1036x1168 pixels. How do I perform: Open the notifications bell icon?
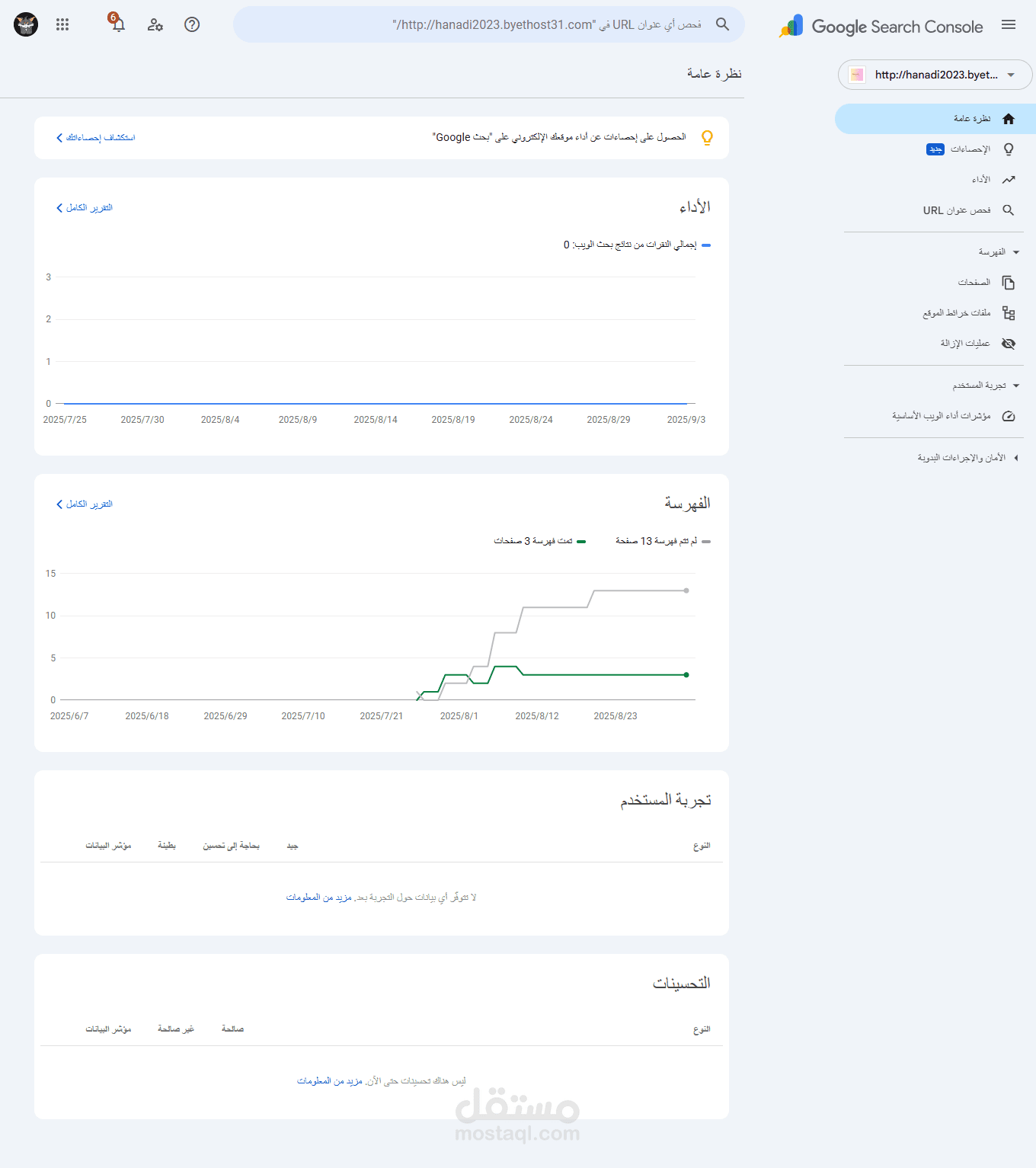118,24
